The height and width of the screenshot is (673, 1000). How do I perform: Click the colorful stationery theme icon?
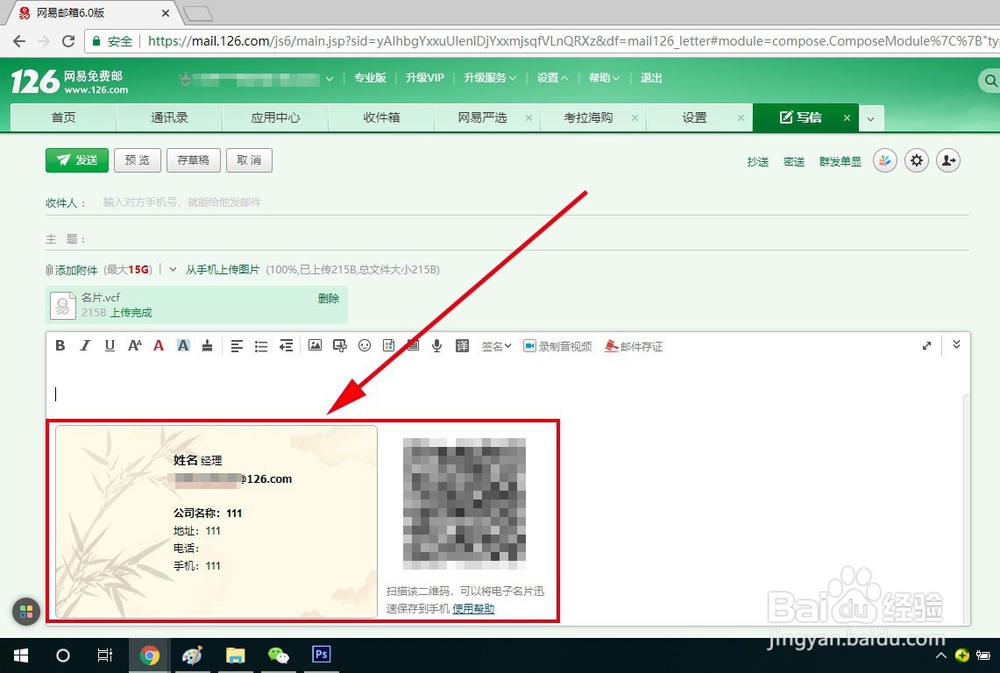(x=885, y=161)
